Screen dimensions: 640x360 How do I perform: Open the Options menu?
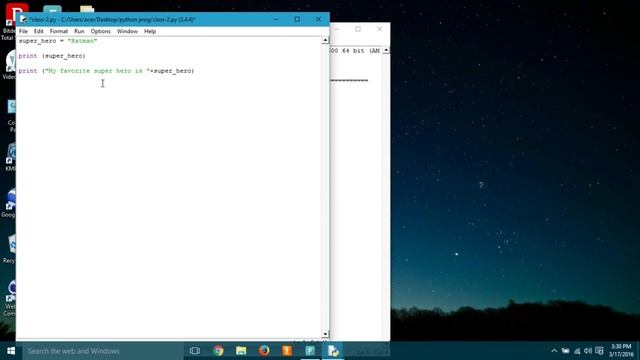click(100, 31)
